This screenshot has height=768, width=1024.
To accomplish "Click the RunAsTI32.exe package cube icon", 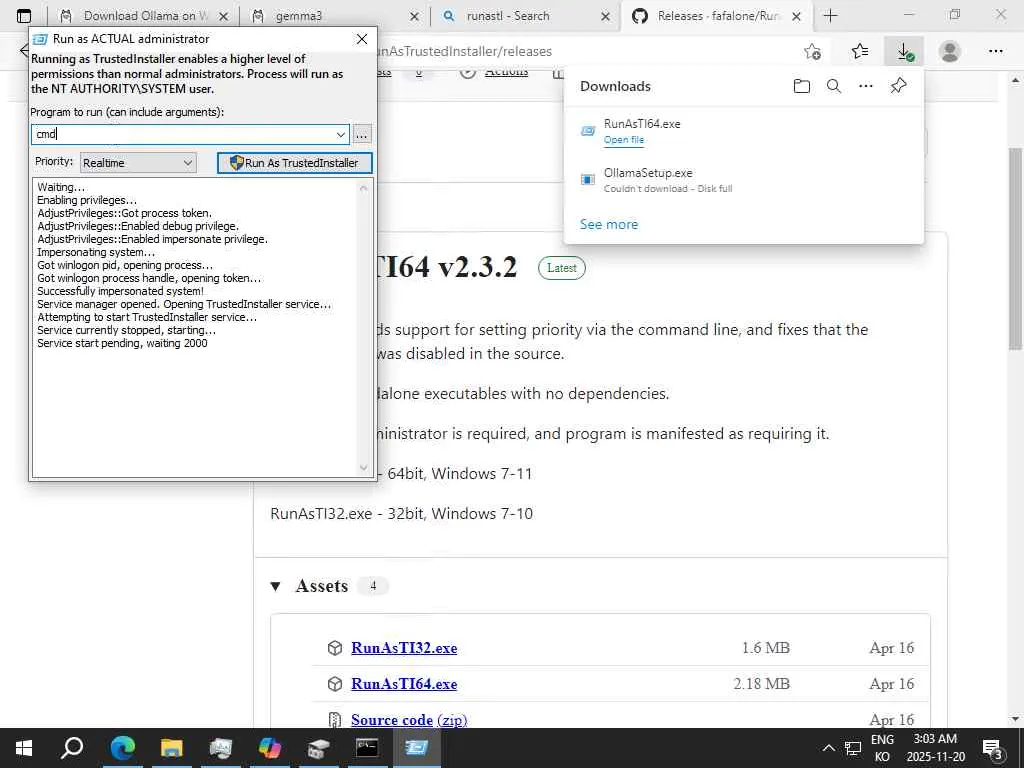I will (335, 648).
